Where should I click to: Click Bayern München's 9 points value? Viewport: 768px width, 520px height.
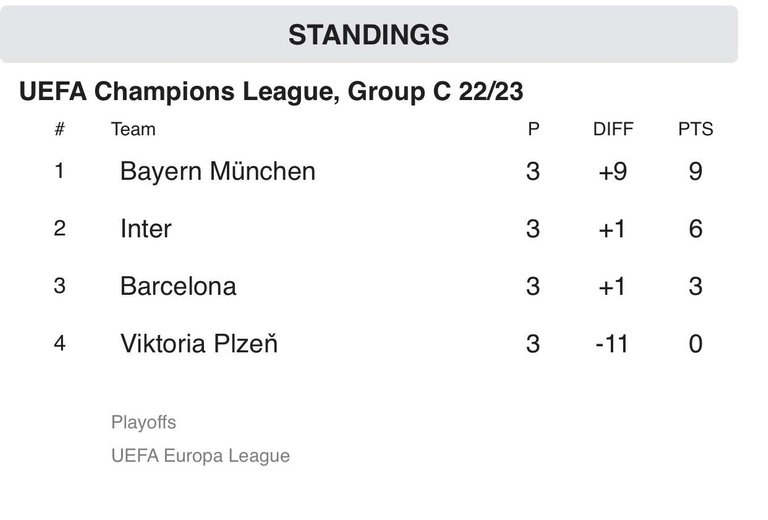[x=696, y=171]
